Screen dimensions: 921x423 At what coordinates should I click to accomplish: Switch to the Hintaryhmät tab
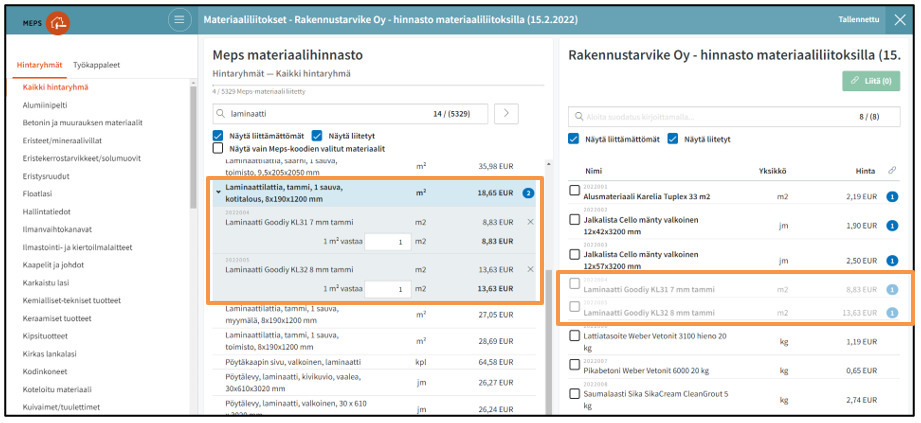(39, 65)
